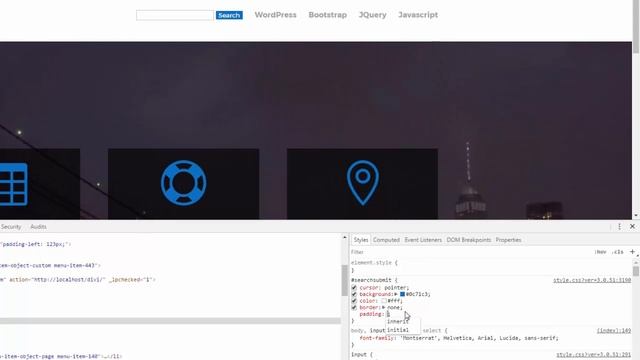The image size is (640, 360).
Task: Click the blue table grid icon
Action: point(13,184)
